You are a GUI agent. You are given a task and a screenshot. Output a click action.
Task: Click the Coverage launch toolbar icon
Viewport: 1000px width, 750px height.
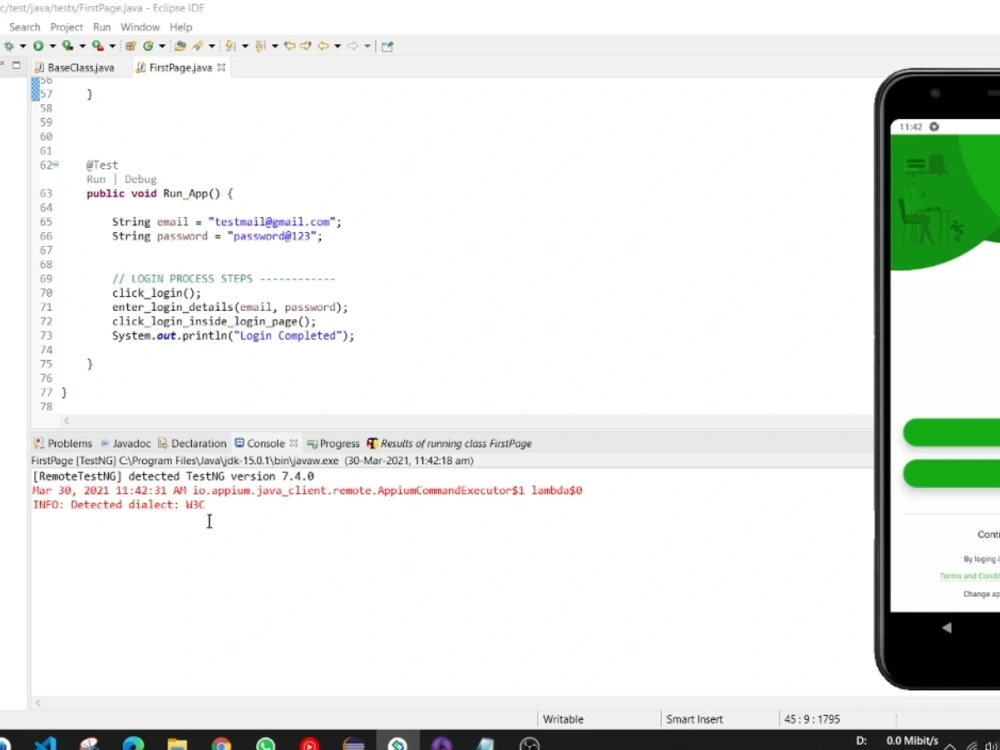(68, 46)
